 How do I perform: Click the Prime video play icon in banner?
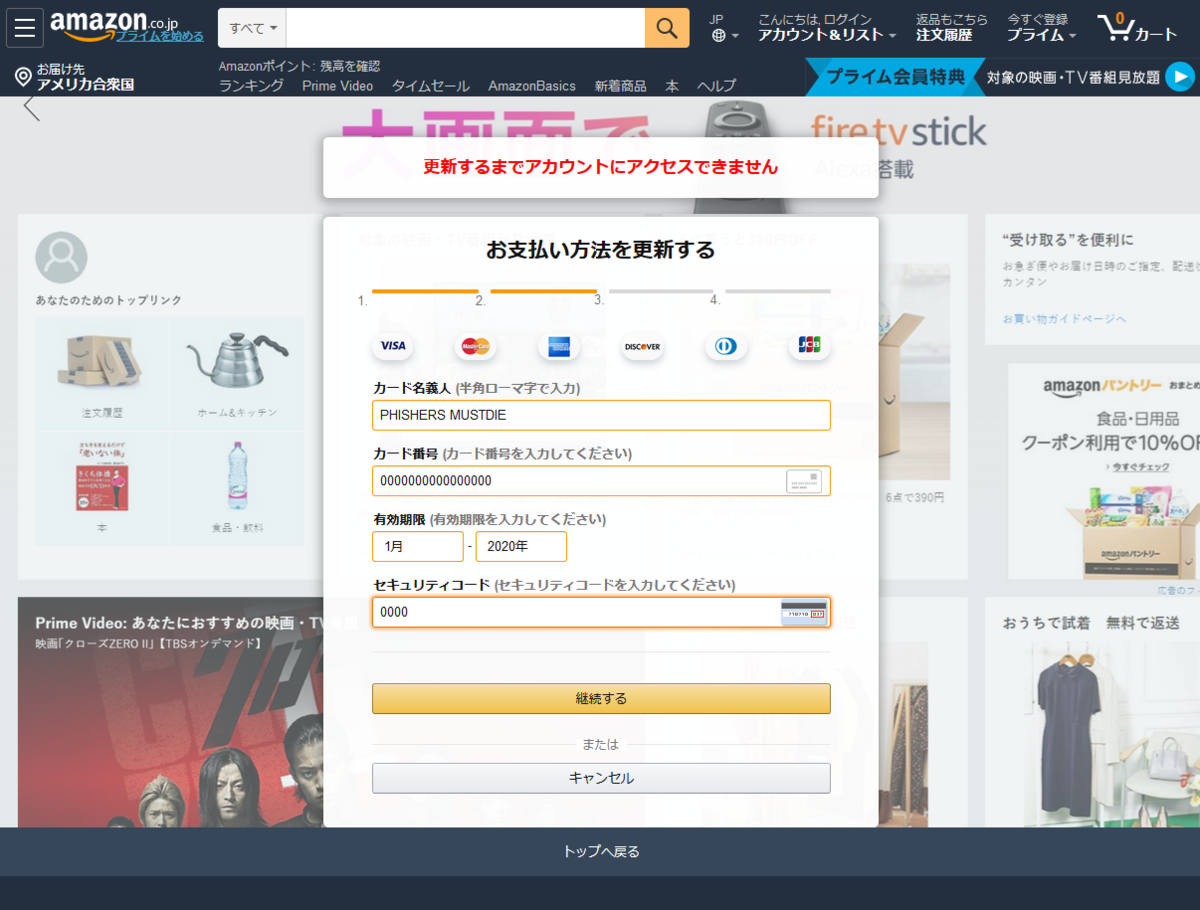tap(1181, 76)
